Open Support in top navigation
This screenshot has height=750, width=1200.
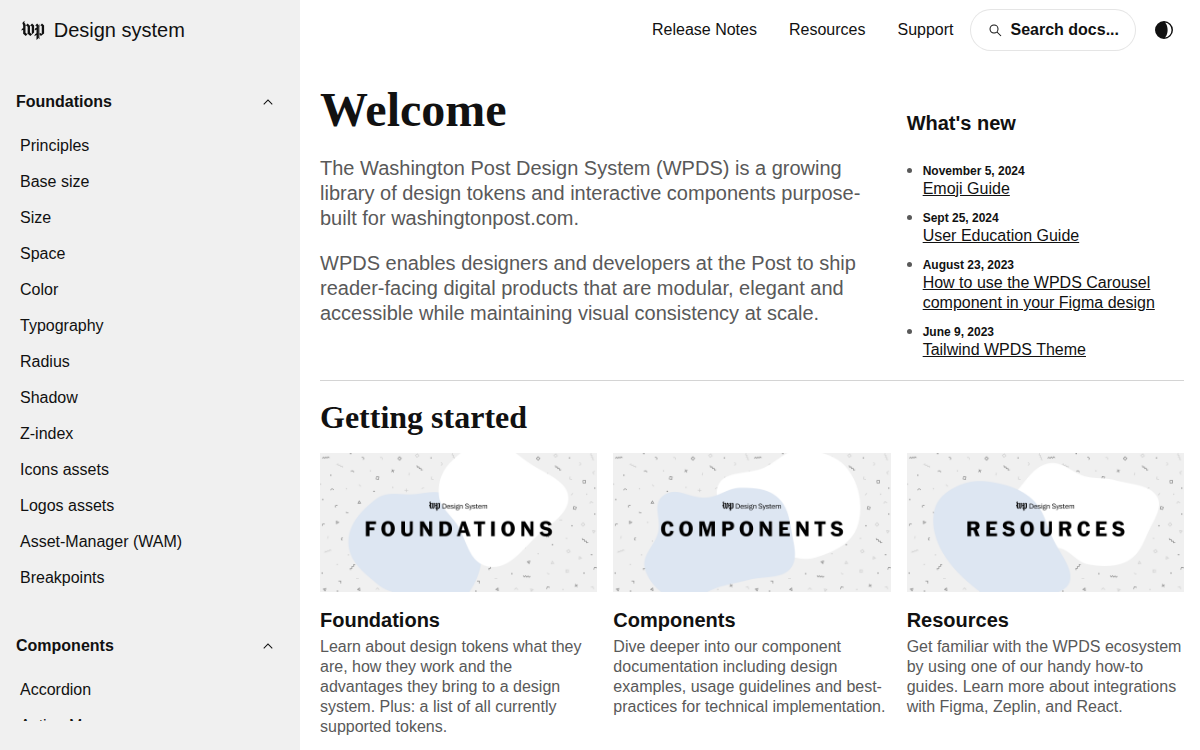point(925,30)
